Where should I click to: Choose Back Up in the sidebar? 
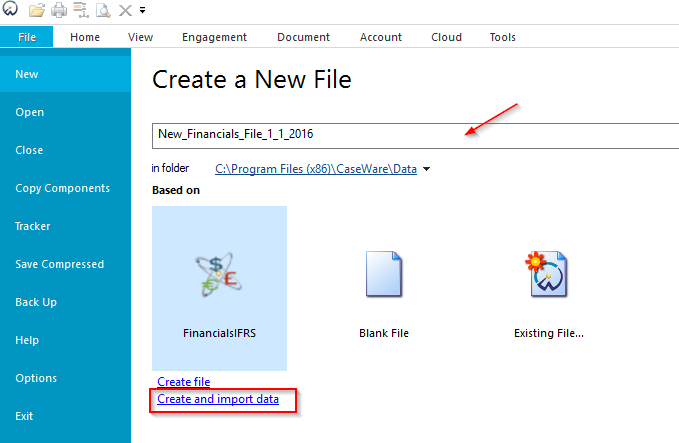tap(65, 302)
